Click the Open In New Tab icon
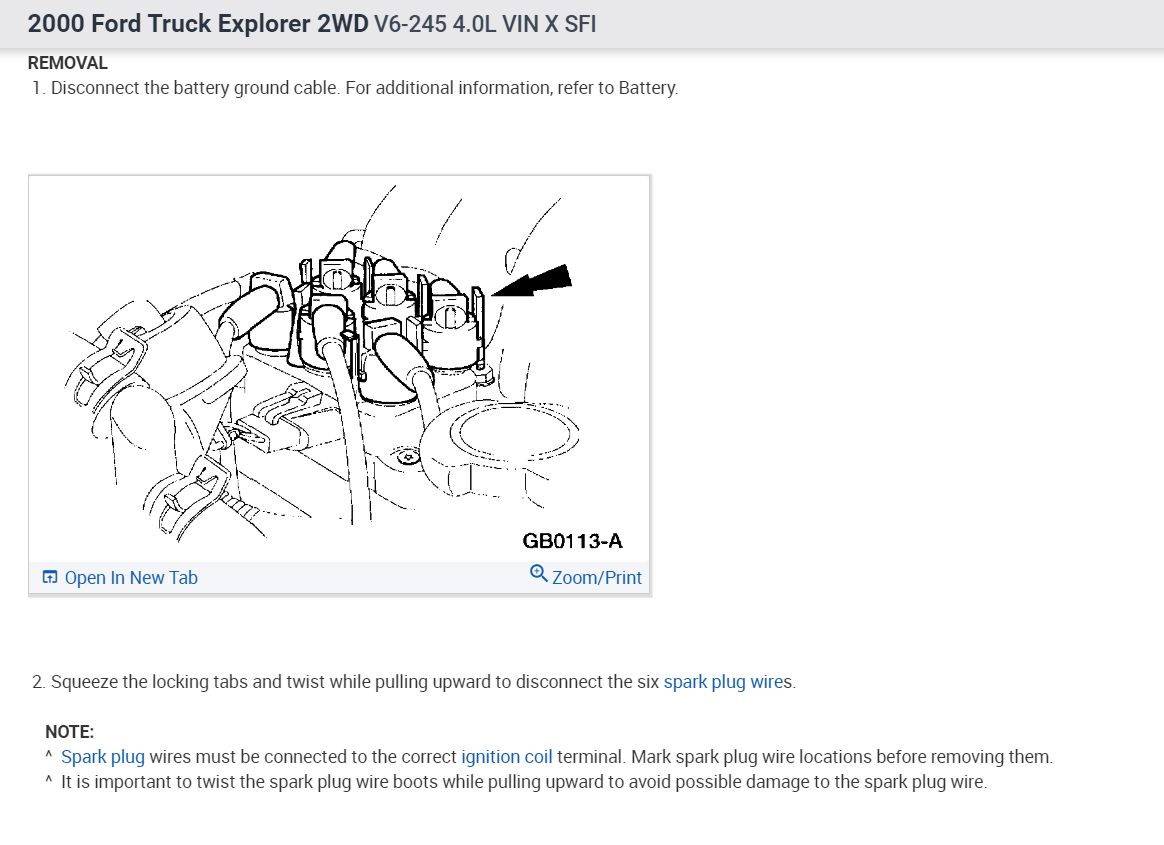This screenshot has height=845, width=1164. (50, 577)
